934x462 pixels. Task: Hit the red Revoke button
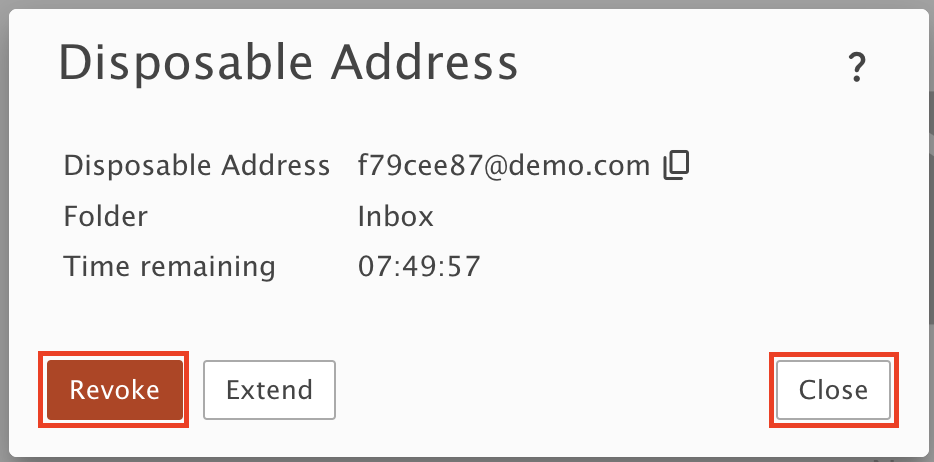click(x=114, y=390)
